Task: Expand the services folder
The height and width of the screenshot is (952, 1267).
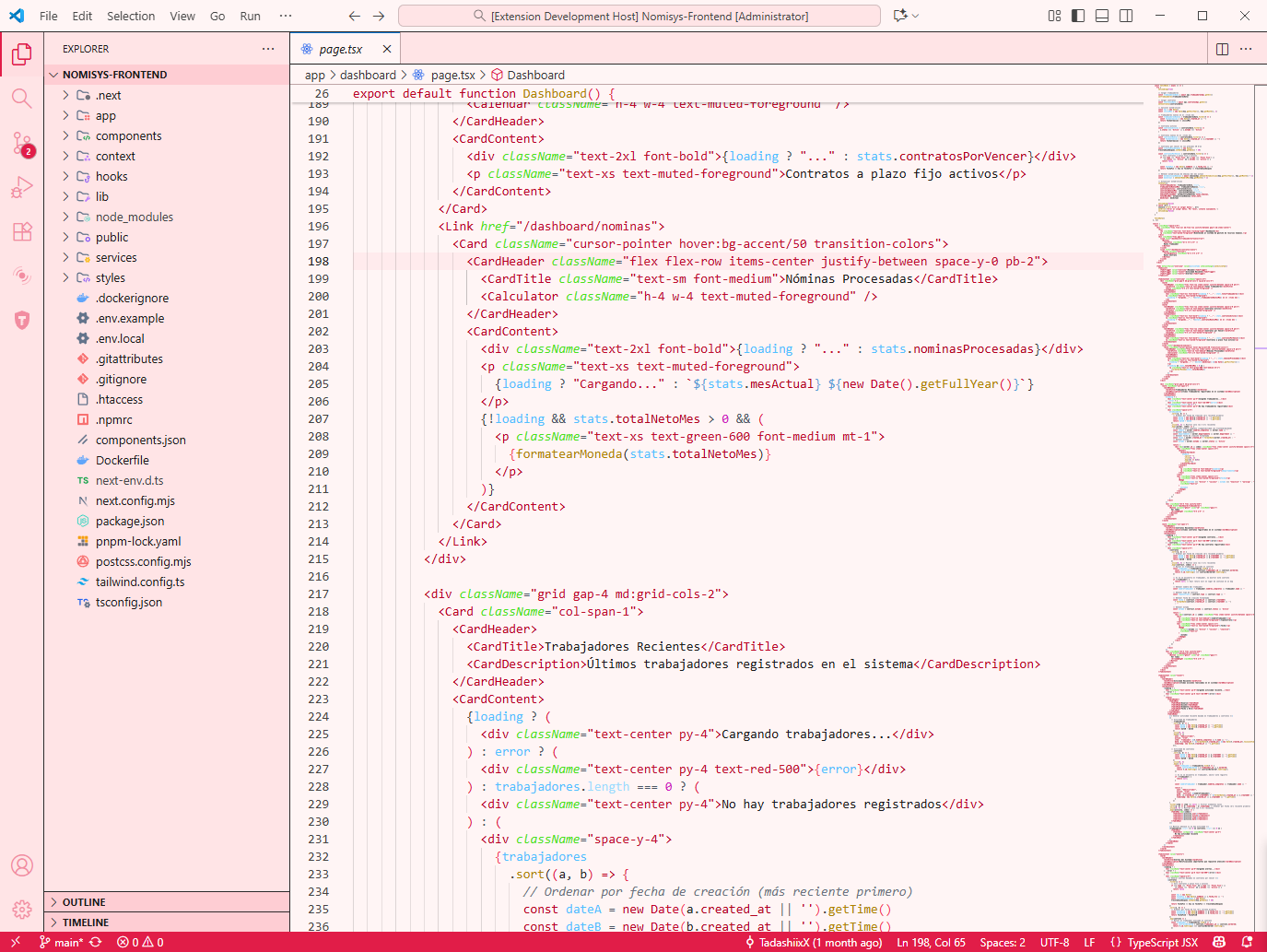Action: 166,257
